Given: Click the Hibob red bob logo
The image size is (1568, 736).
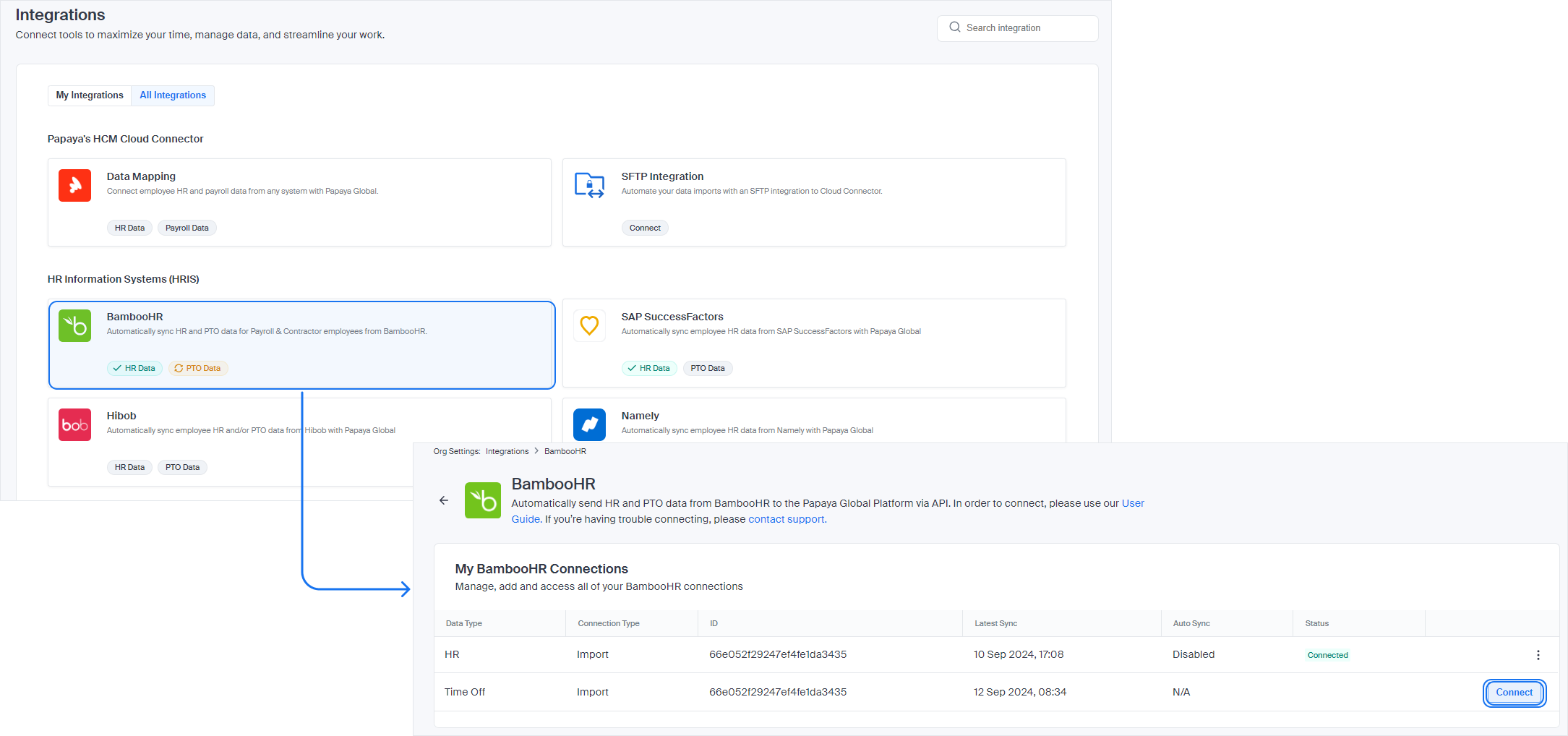Looking at the screenshot, I should click(x=74, y=425).
